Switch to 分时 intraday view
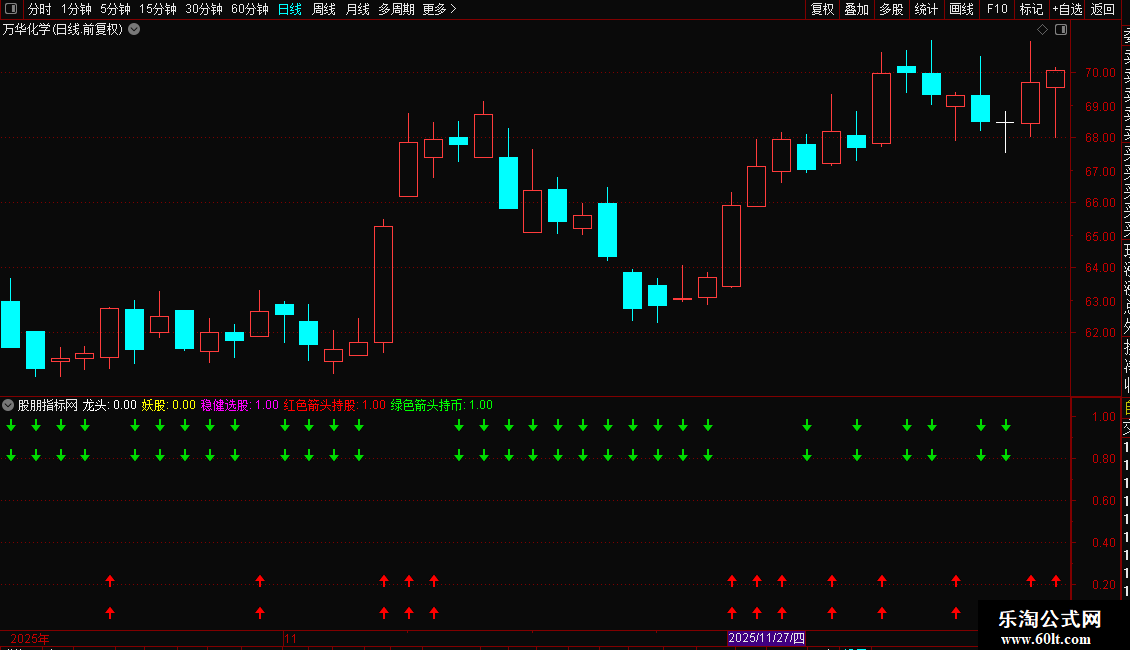Image resolution: width=1130 pixels, height=650 pixels. click(40, 9)
